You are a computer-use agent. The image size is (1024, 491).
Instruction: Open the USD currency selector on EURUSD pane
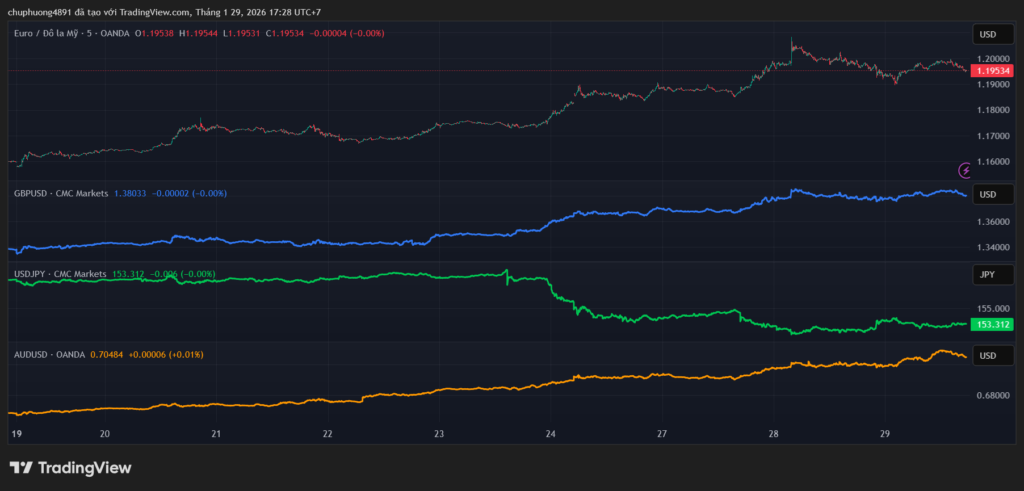(x=987, y=34)
